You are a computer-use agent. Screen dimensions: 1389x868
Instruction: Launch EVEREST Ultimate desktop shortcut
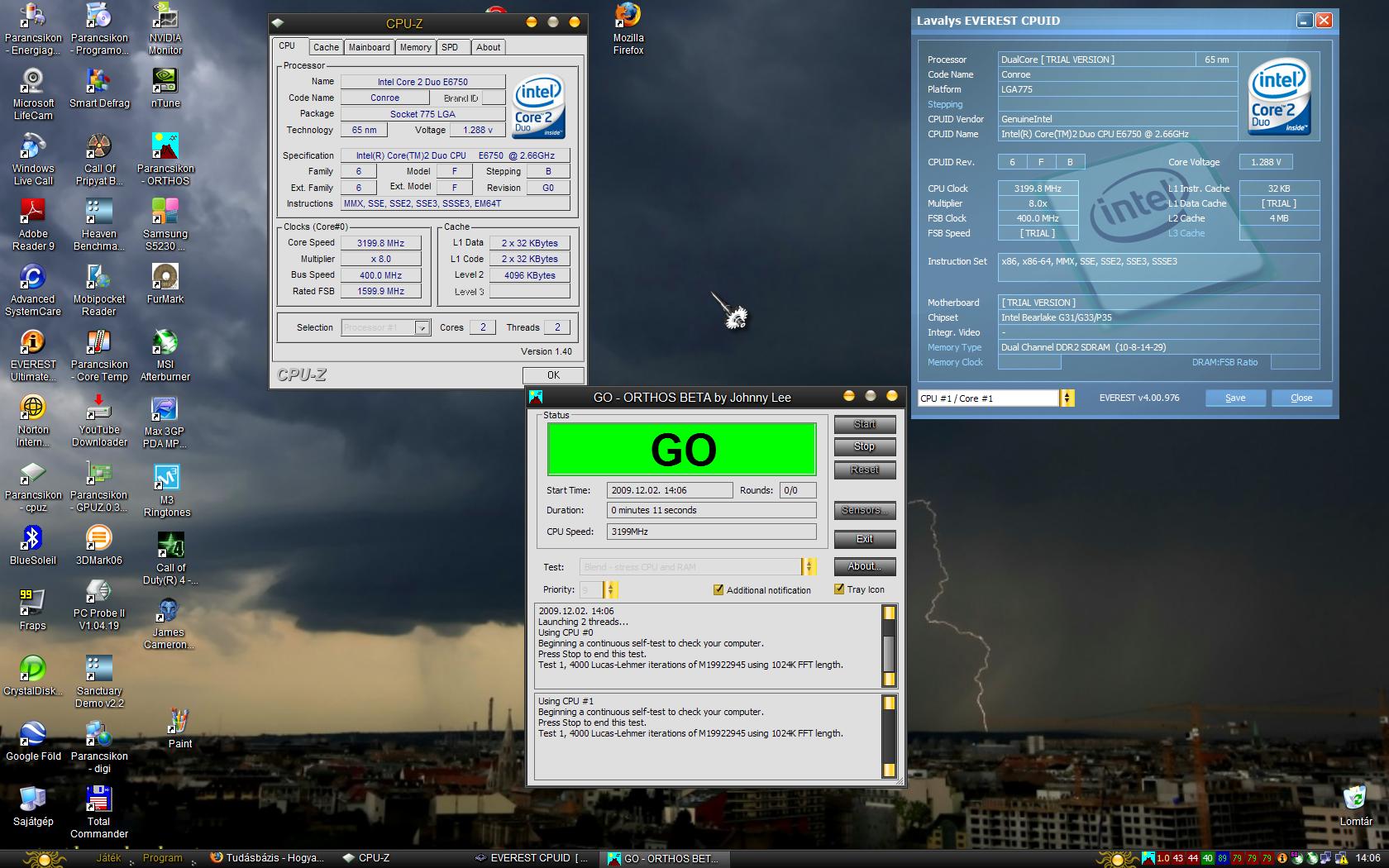point(33,355)
